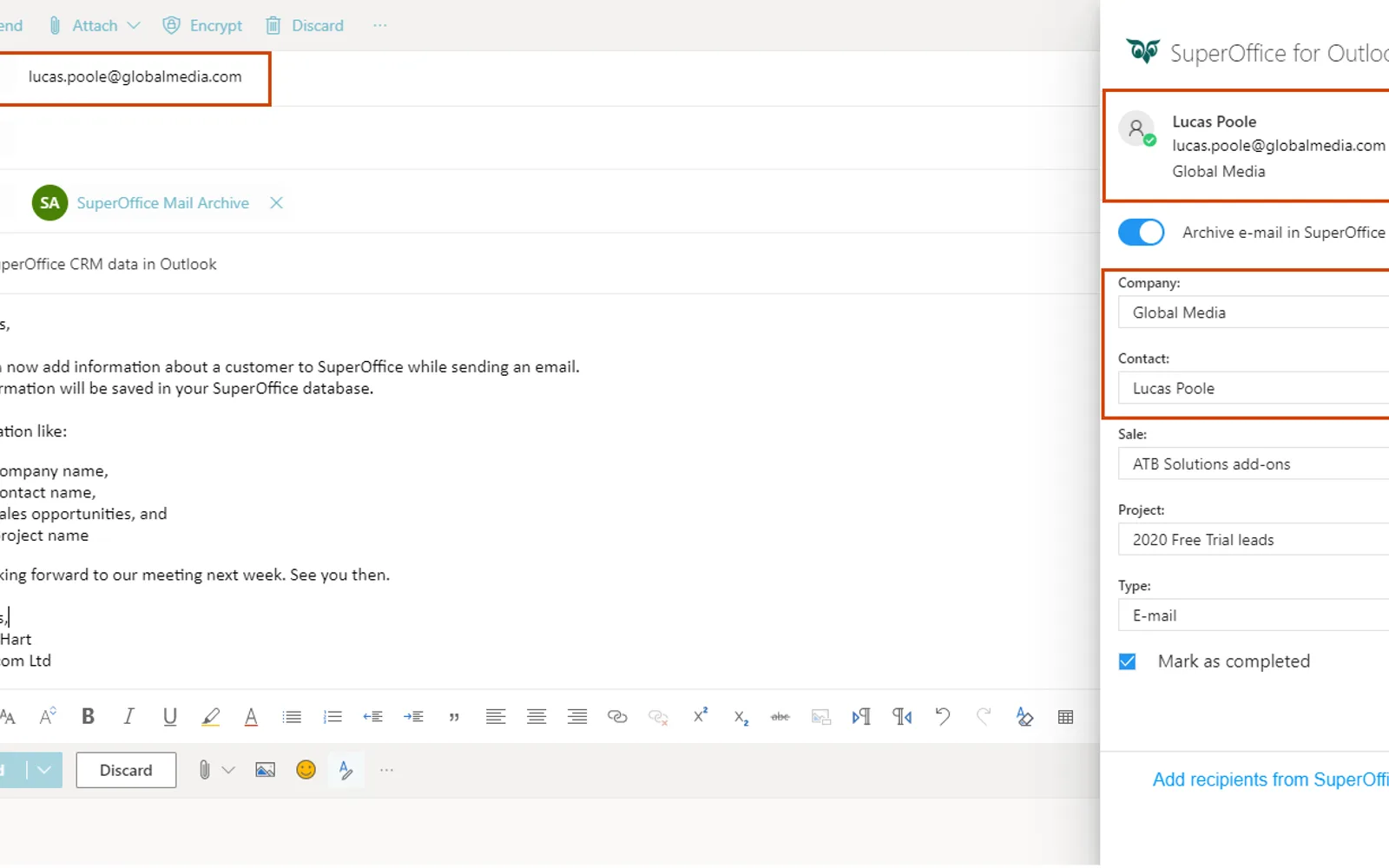Image resolution: width=1389 pixels, height=868 pixels.
Task: Click the bottom Discard button
Action: pyautogui.click(x=126, y=770)
